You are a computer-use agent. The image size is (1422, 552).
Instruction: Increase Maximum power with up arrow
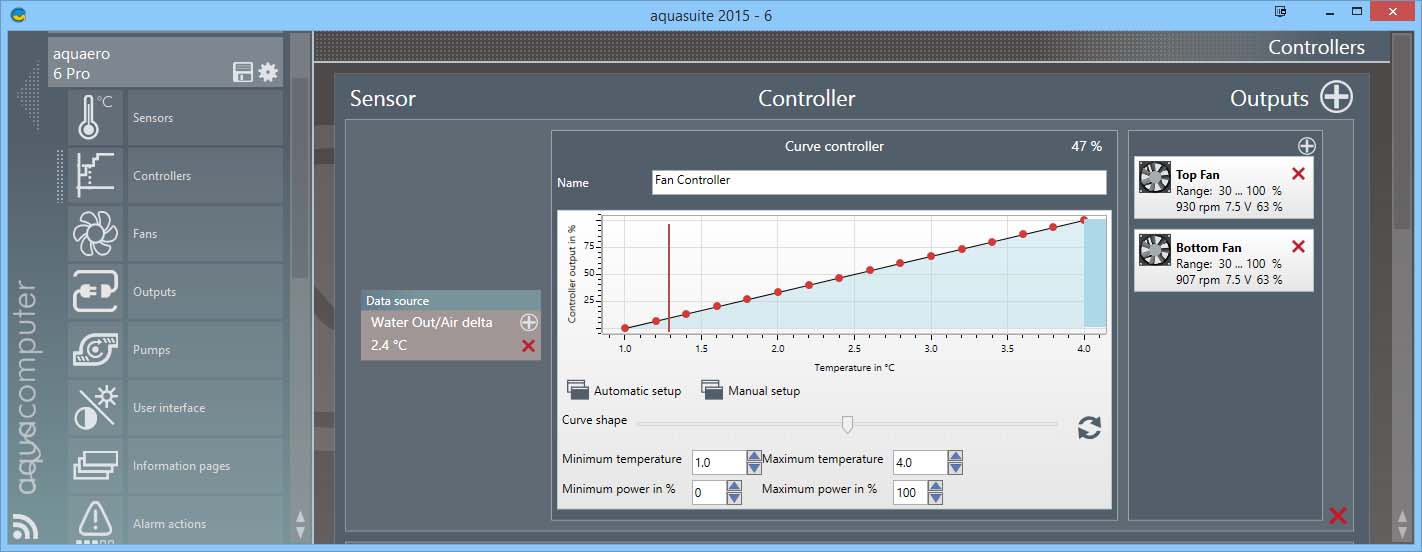point(935,487)
